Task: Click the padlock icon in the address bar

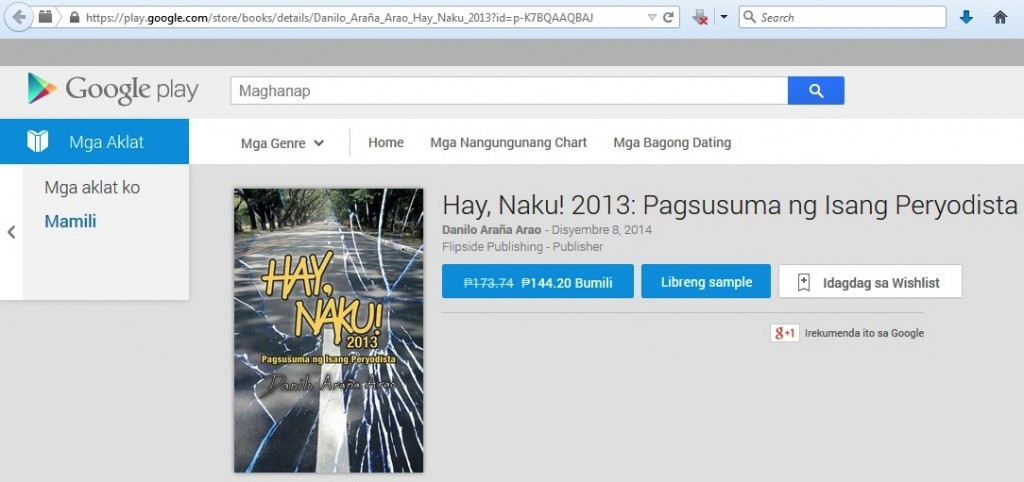Action: [74, 18]
